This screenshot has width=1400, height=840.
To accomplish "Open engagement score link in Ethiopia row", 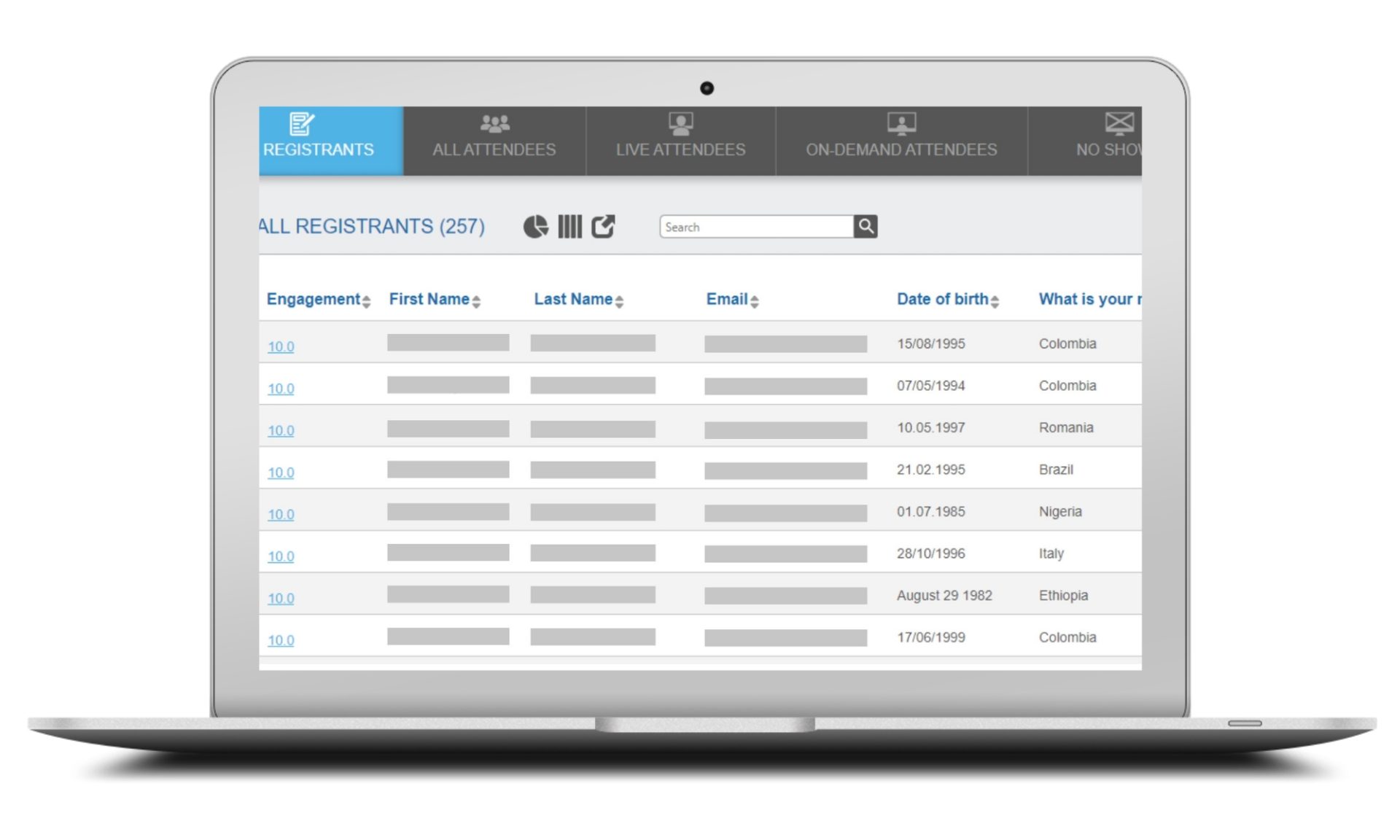I will tap(281, 598).
